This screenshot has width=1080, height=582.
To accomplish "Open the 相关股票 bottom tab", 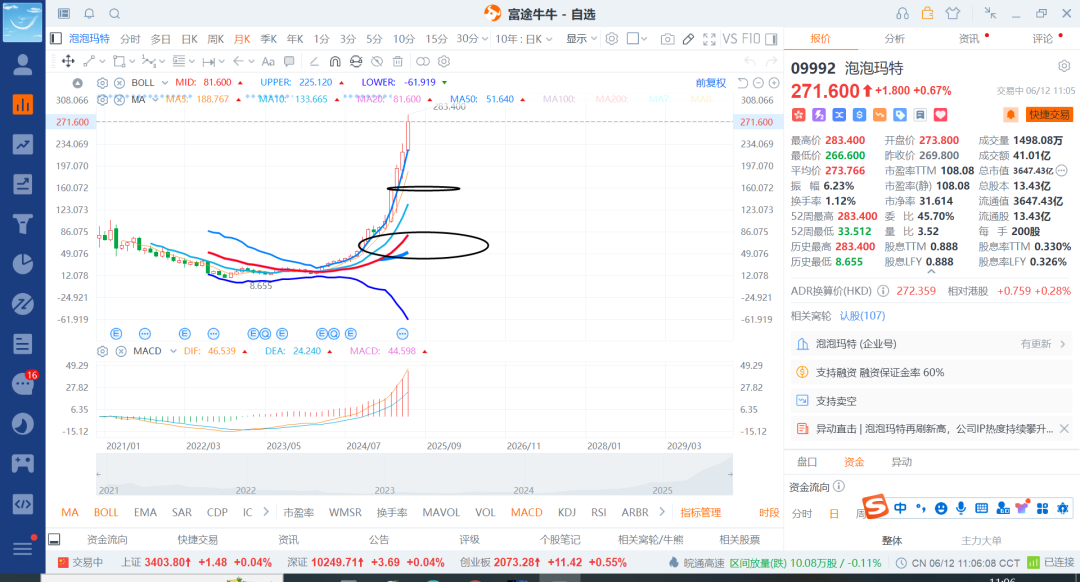I will [x=740, y=539].
